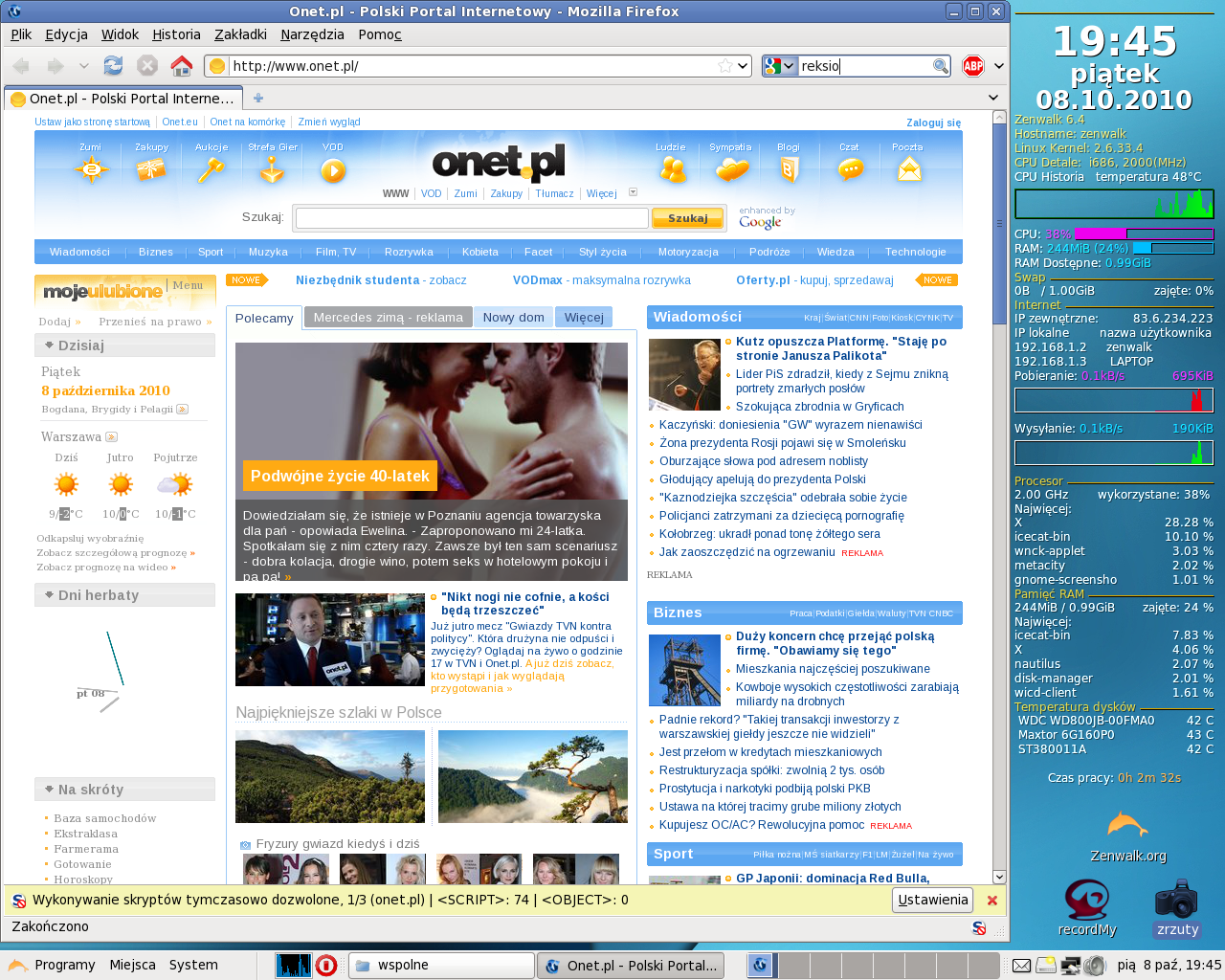Viewport: 1225px width, 980px height.
Task: Go to the home page icon
Action: [x=181, y=66]
